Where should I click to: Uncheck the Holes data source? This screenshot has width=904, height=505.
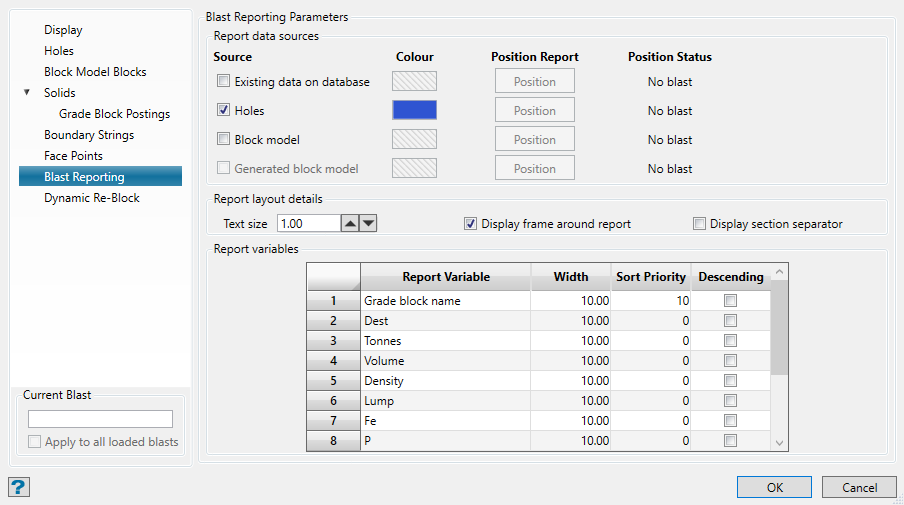click(224, 111)
